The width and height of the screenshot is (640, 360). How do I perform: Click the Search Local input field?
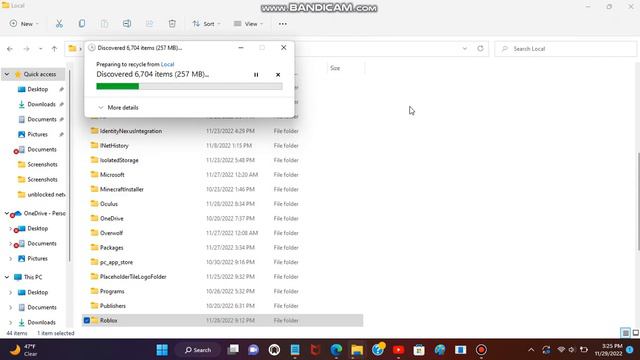coord(565,49)
